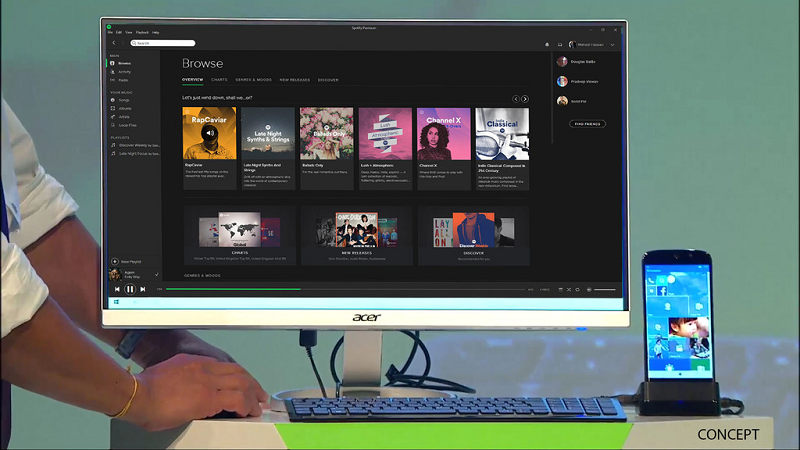Open the play queue icon
Viewport: 800px width, 450px height.
561,289
